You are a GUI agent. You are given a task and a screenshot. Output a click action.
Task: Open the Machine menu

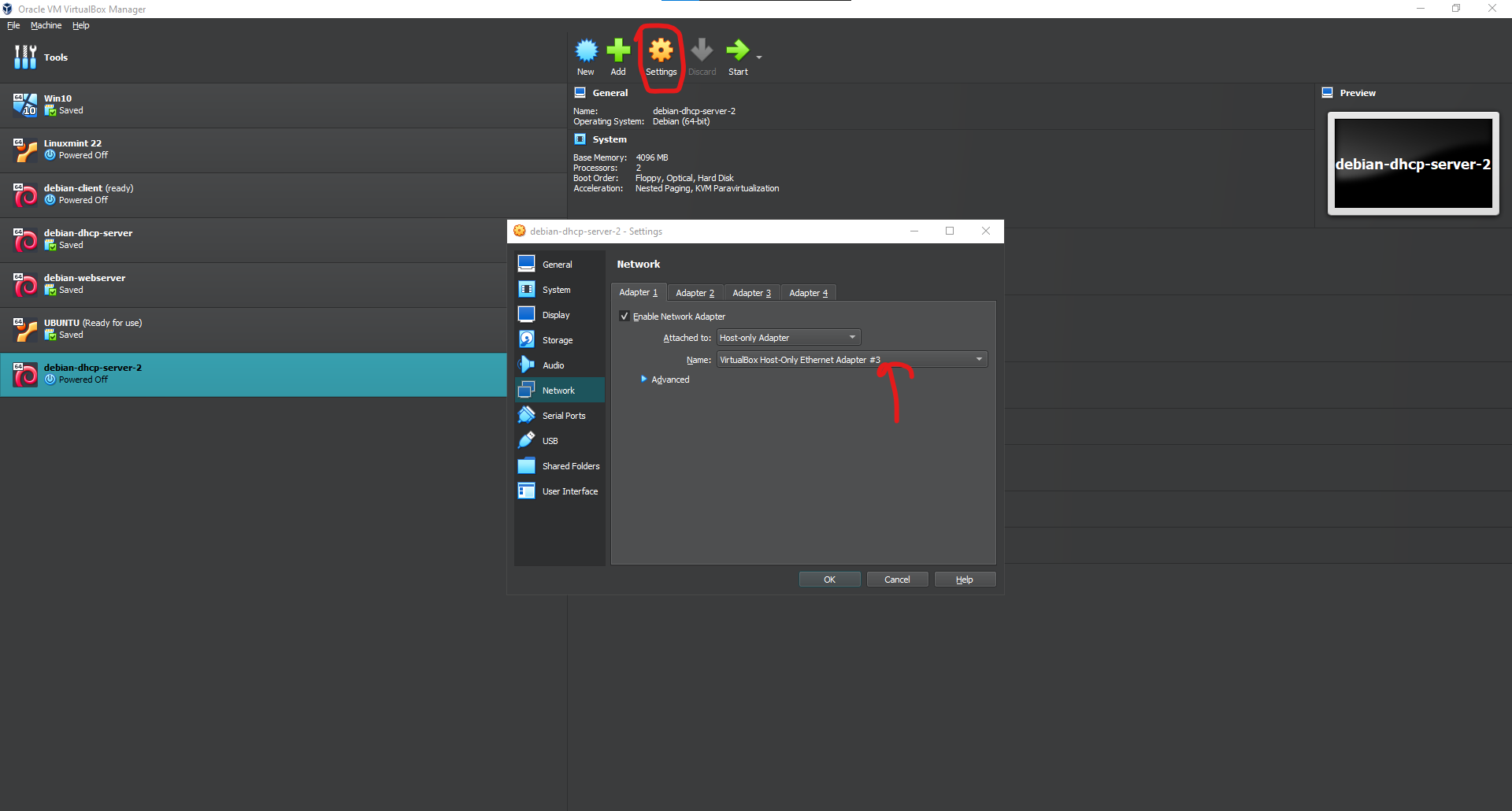tap(46, 25)
